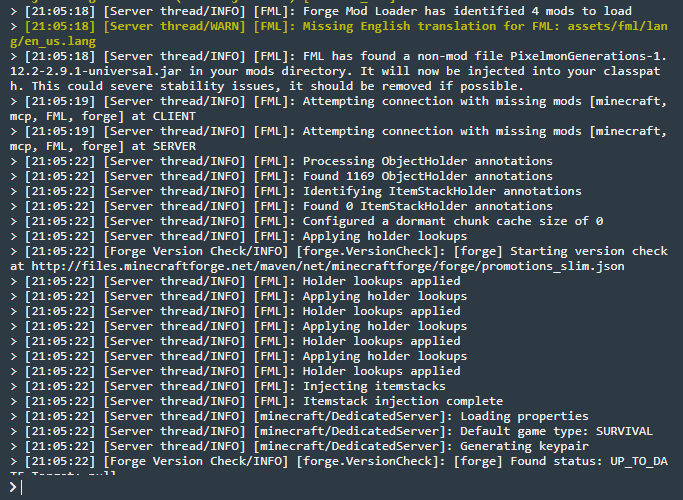Select the DedicatedServer 'Loading properties' line

pyautogui.click(x=299, y=416)
